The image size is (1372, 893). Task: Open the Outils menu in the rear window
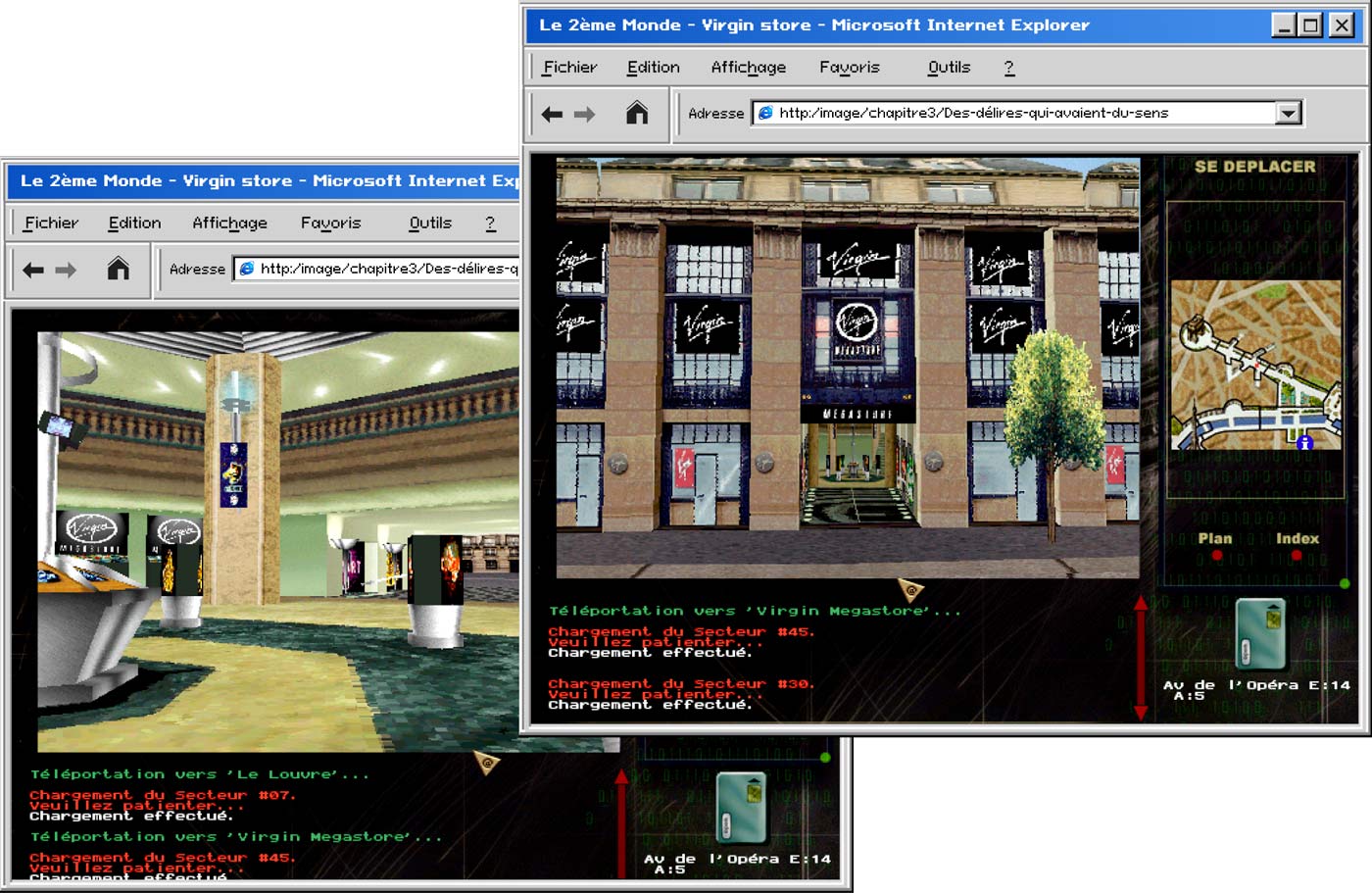[x=429, y=223]
